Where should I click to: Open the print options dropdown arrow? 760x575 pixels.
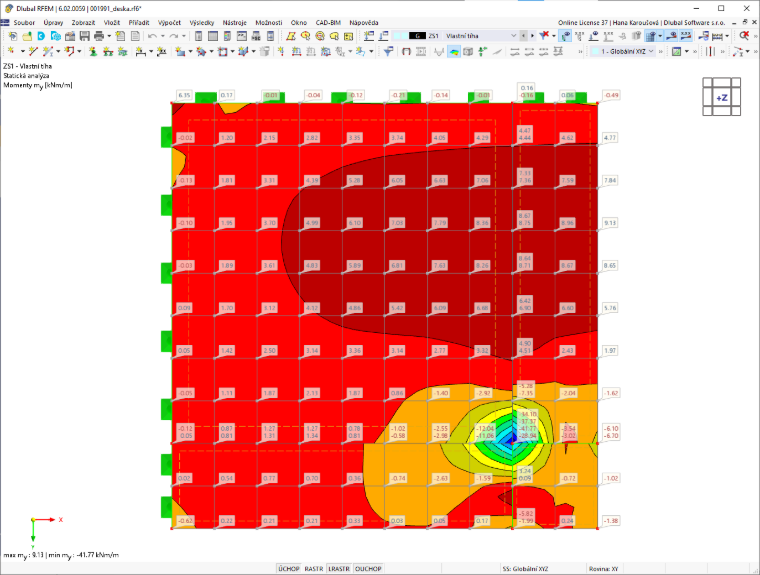[109, 36]
